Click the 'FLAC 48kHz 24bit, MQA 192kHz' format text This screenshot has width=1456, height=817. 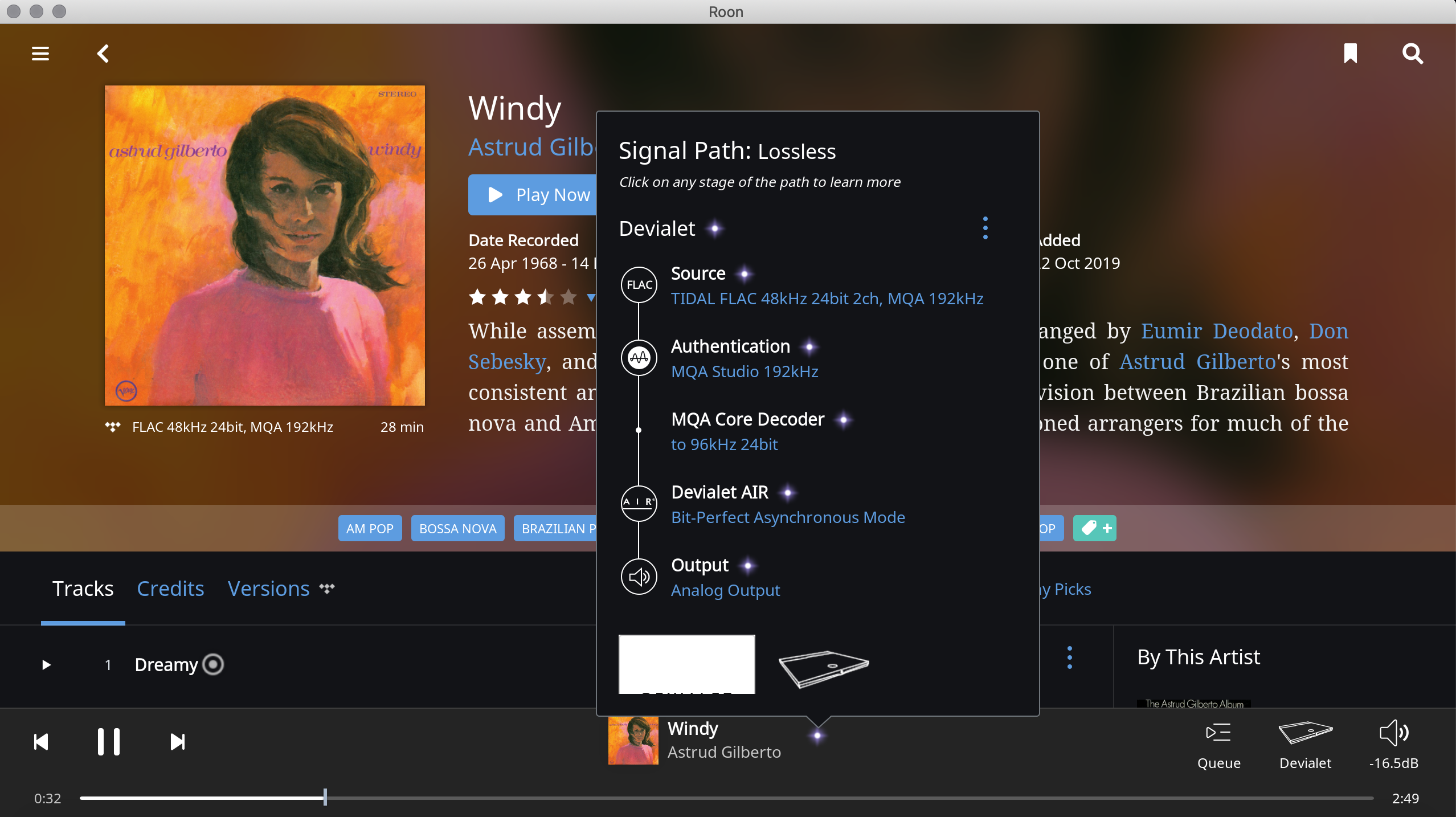tap(232, 427)
